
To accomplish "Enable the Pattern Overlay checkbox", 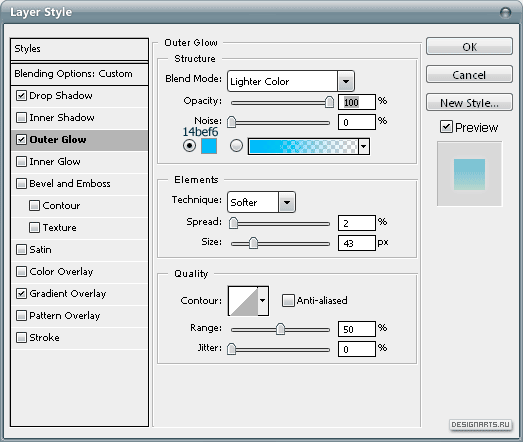I will click(x=21, y=316).
